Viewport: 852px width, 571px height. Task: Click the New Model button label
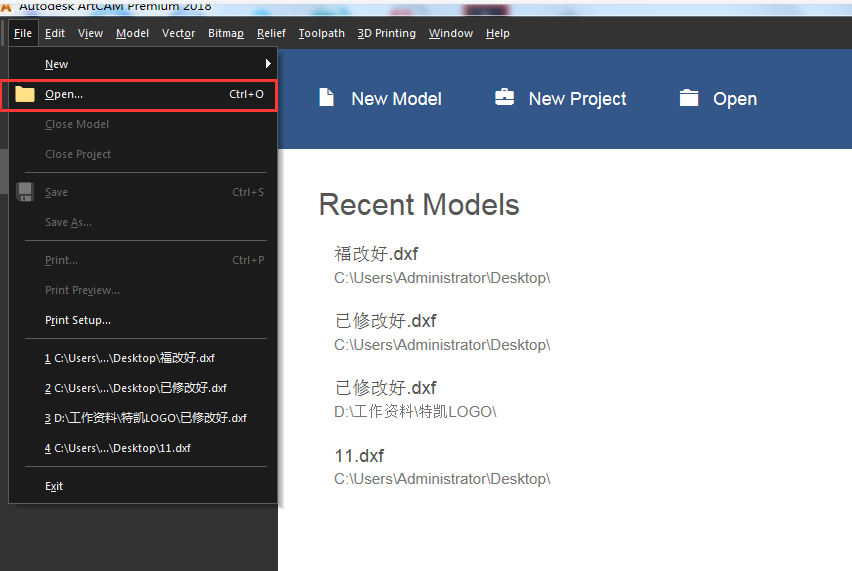(396, 99)
